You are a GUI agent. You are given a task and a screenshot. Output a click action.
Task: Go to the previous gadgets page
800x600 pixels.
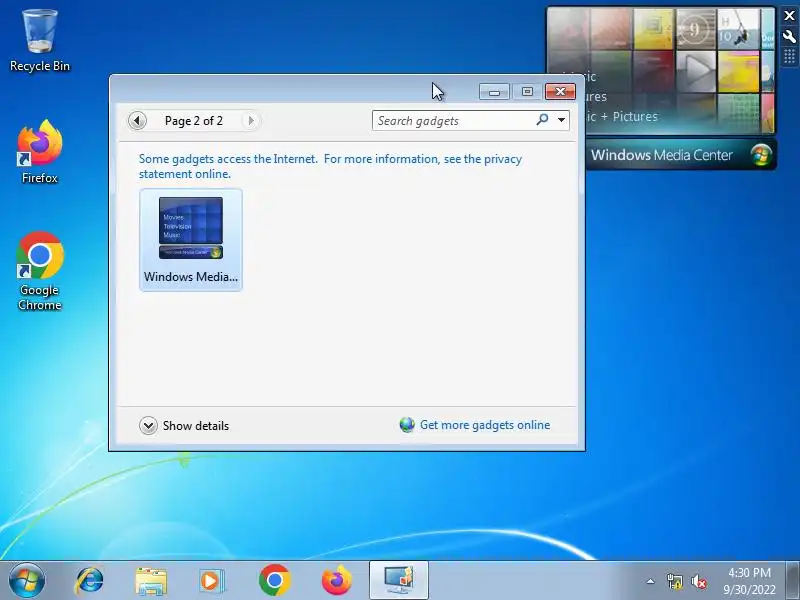coord(137,121)
